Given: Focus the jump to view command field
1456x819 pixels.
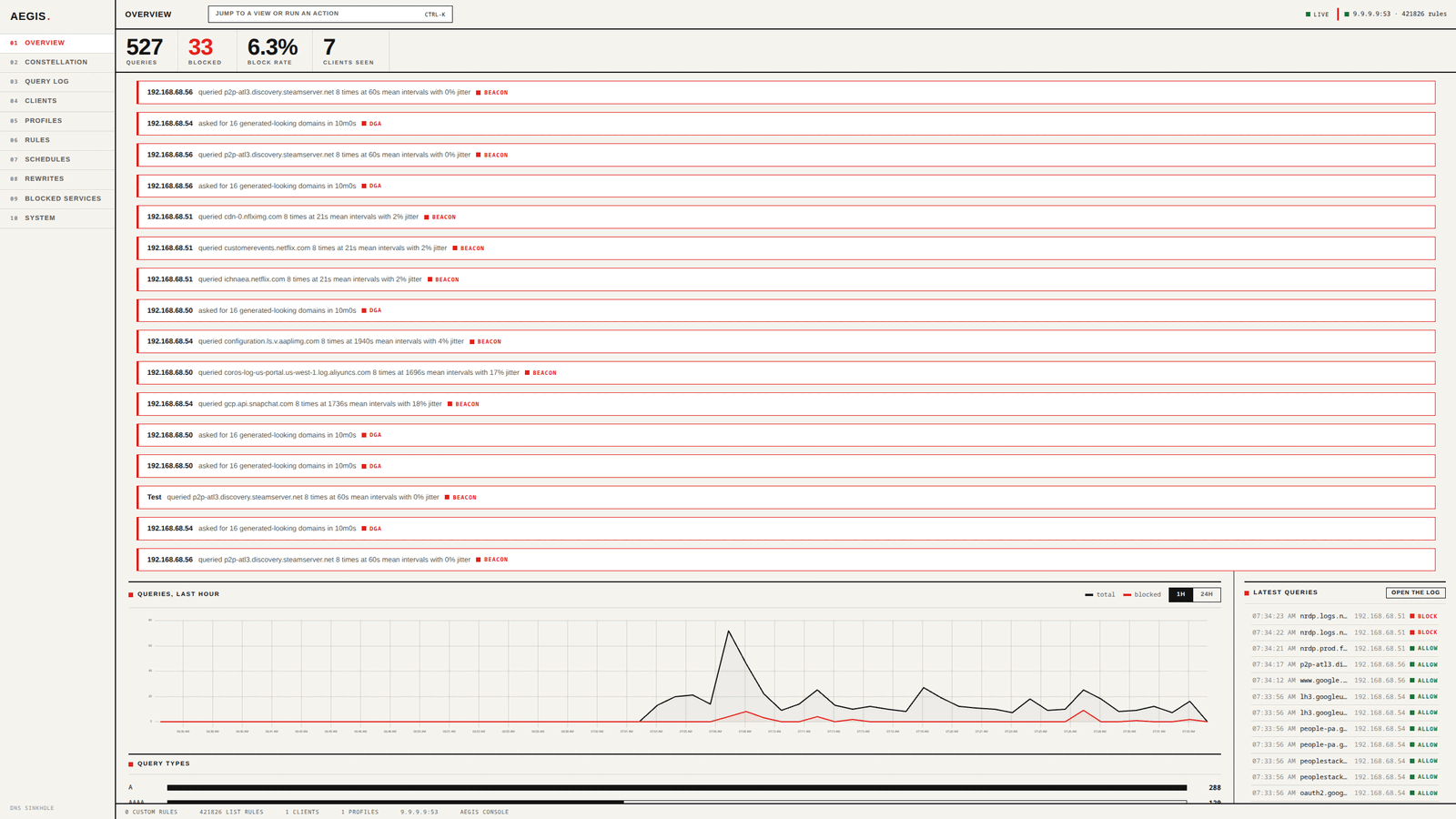Looking at the screenshot, I should [330, 14].
